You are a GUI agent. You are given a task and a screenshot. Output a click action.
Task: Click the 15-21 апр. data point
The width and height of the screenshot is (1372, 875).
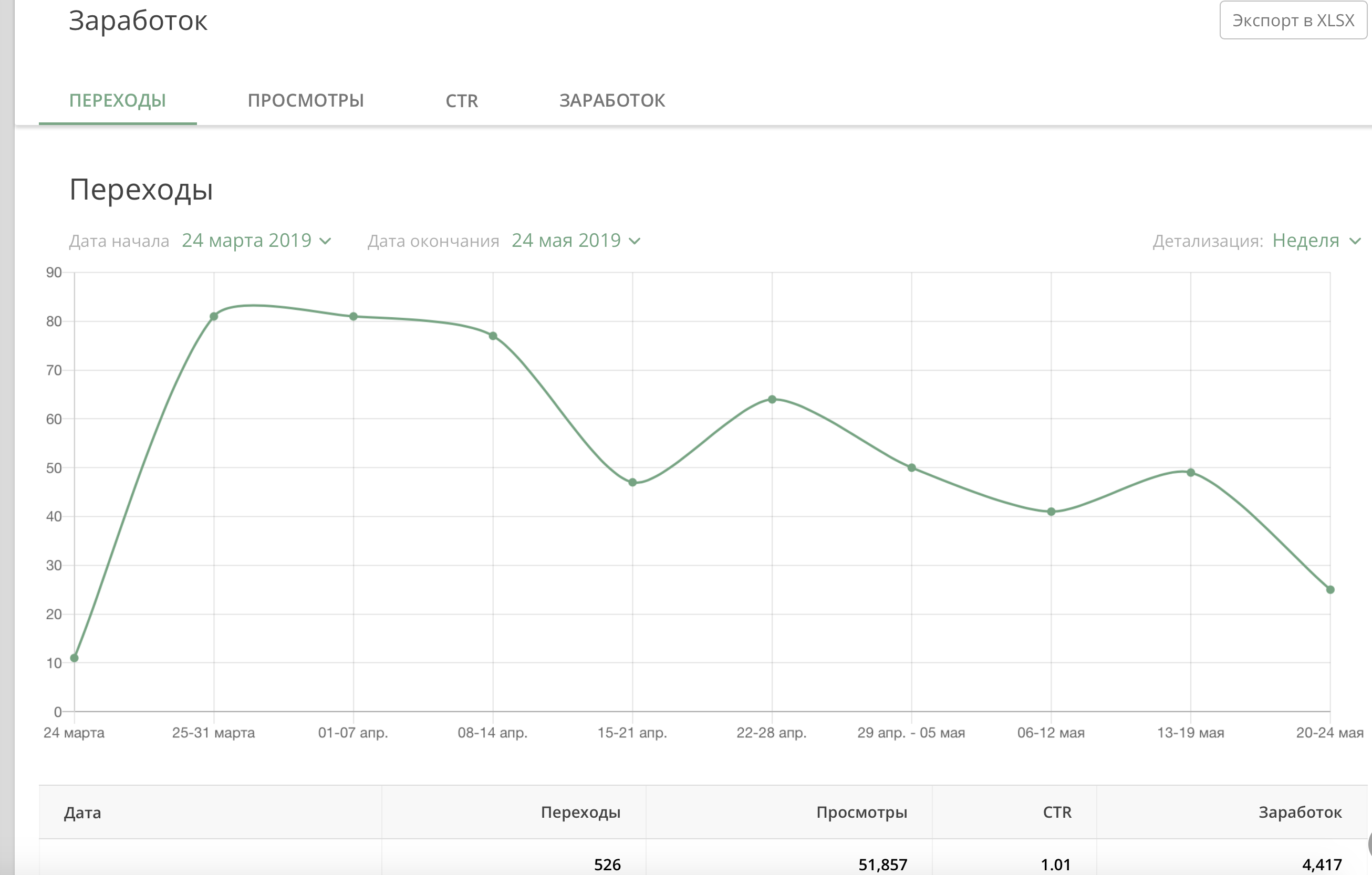[632, 483]
